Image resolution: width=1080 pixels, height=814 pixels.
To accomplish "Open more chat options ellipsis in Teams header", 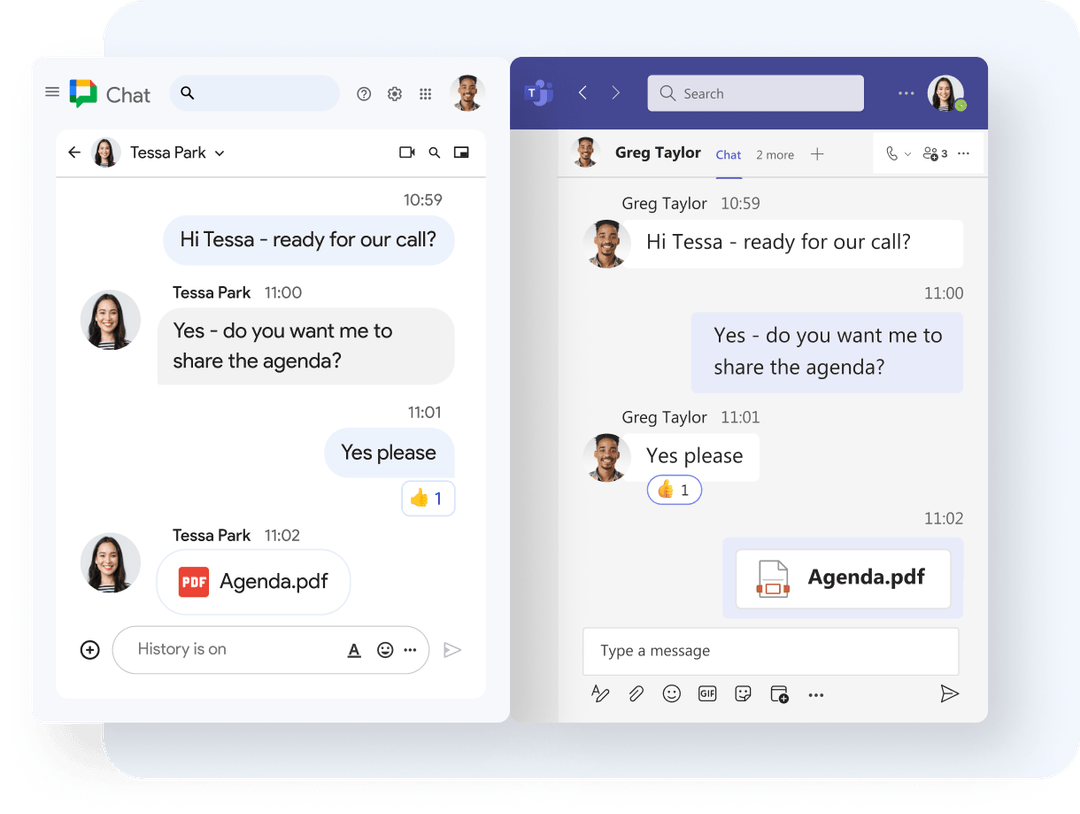I will pos(964,154).
